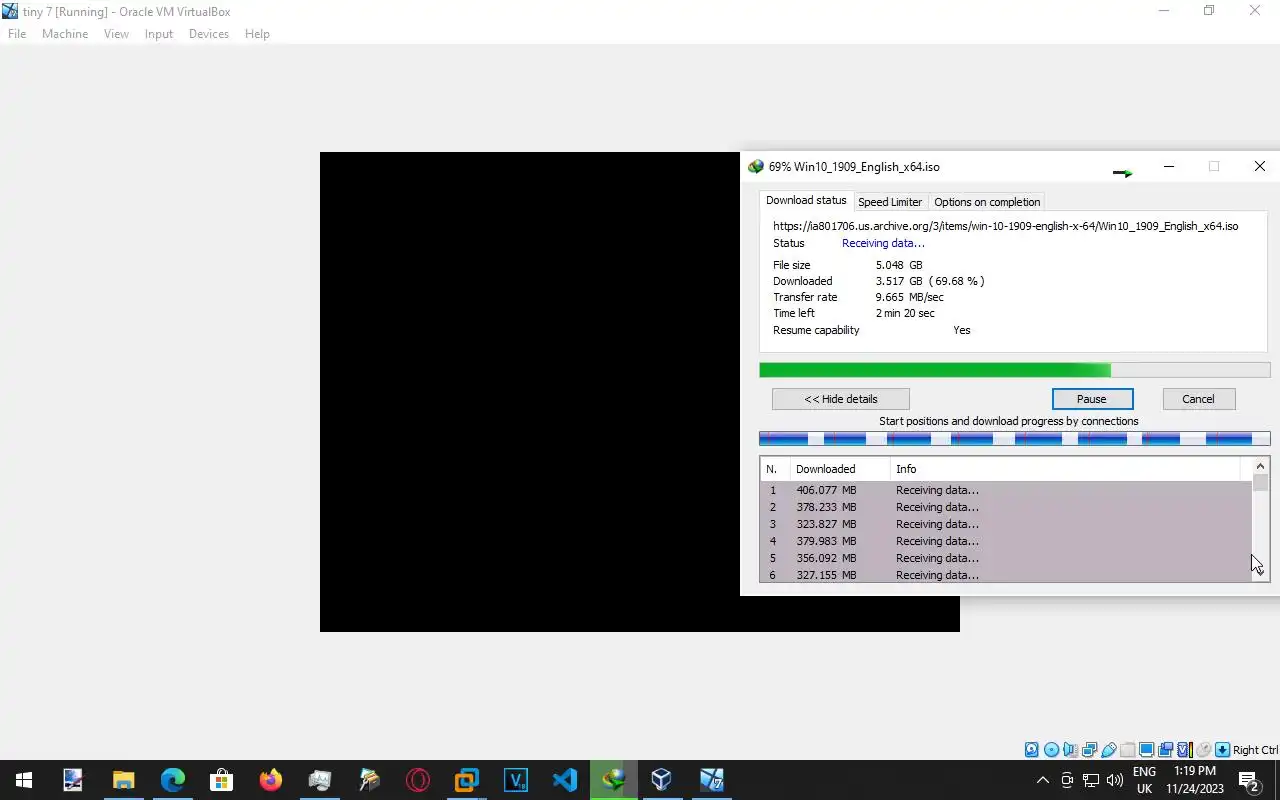Select connection row with 327.155 MB
Screen dimensions: 1280x800
(x=1006, y=575)
